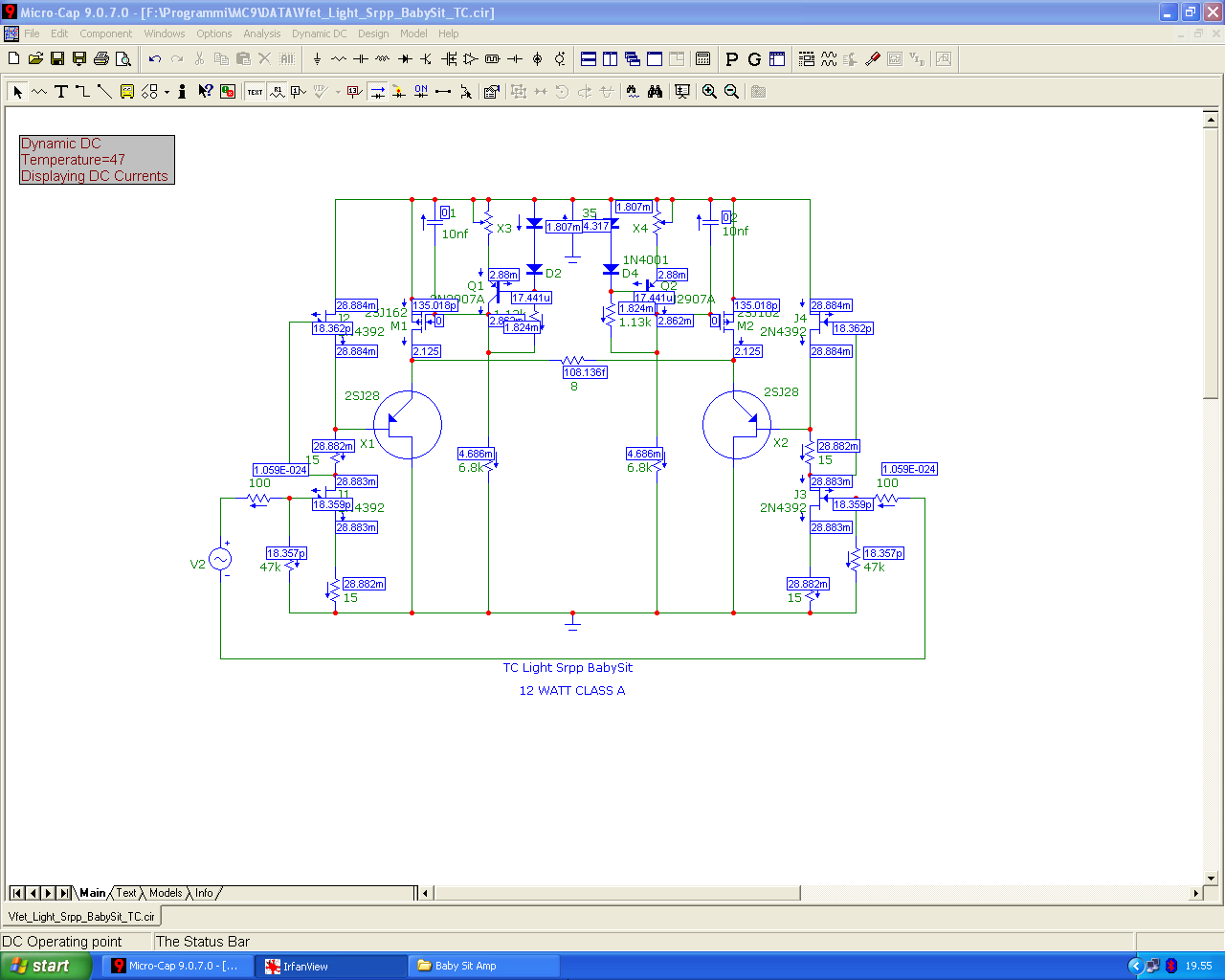Open the calculator
This screenshot has height=980, width=1225.
pos(703,59)
